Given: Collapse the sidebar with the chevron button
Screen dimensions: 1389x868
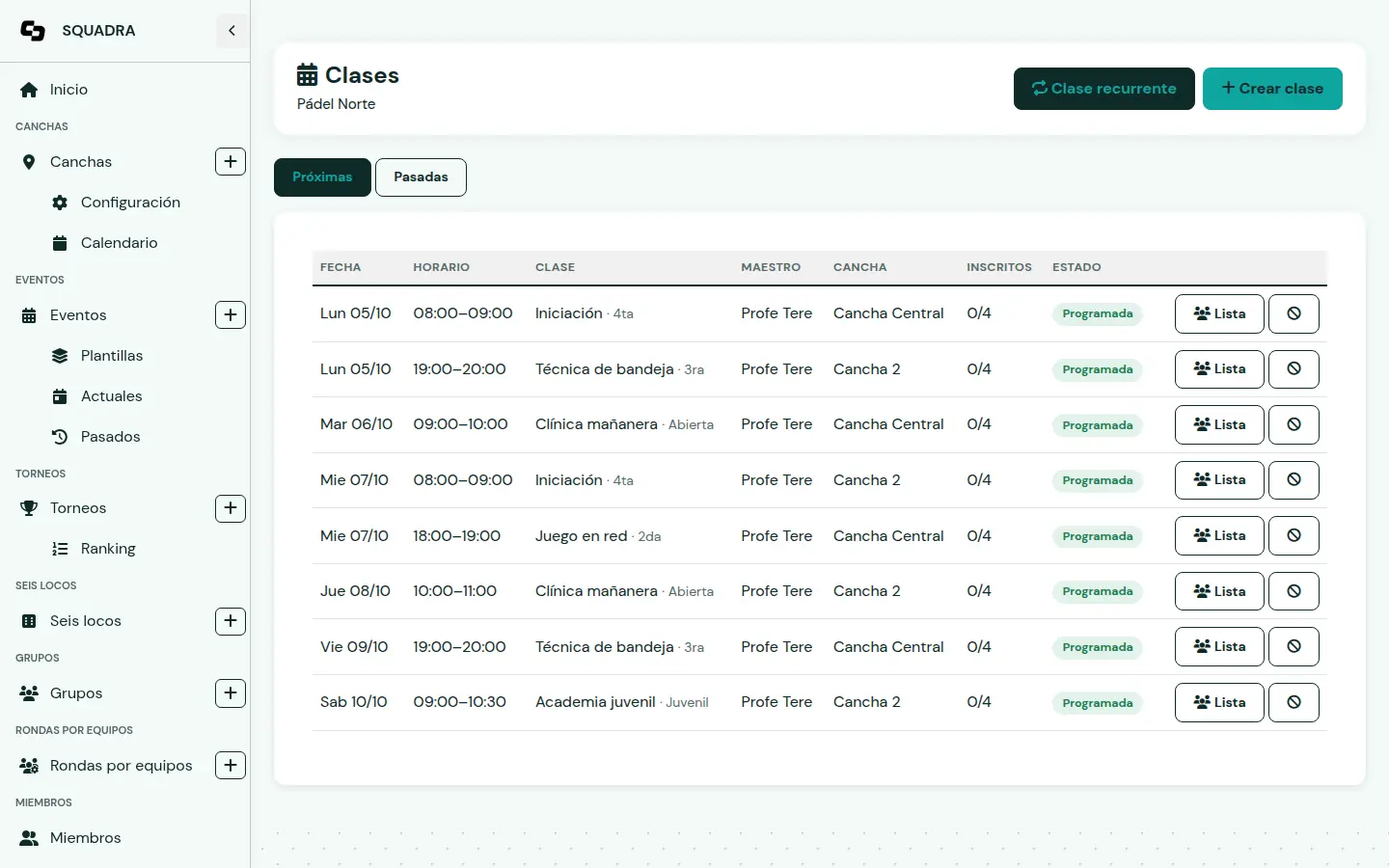Looking at the screenshot, I should 231,31.
